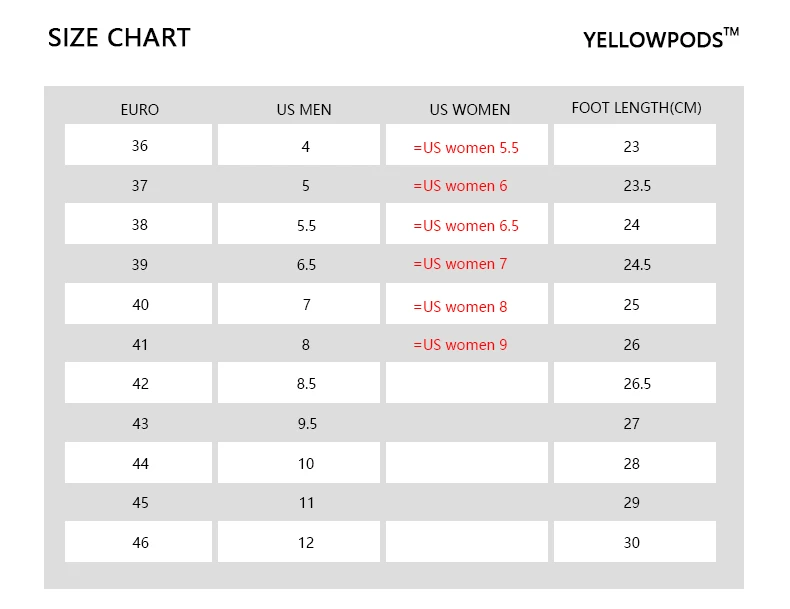This screenshot has height=609, width=790.
Task: Click the EURO 43 value
Action: click(x=140, y=424)
